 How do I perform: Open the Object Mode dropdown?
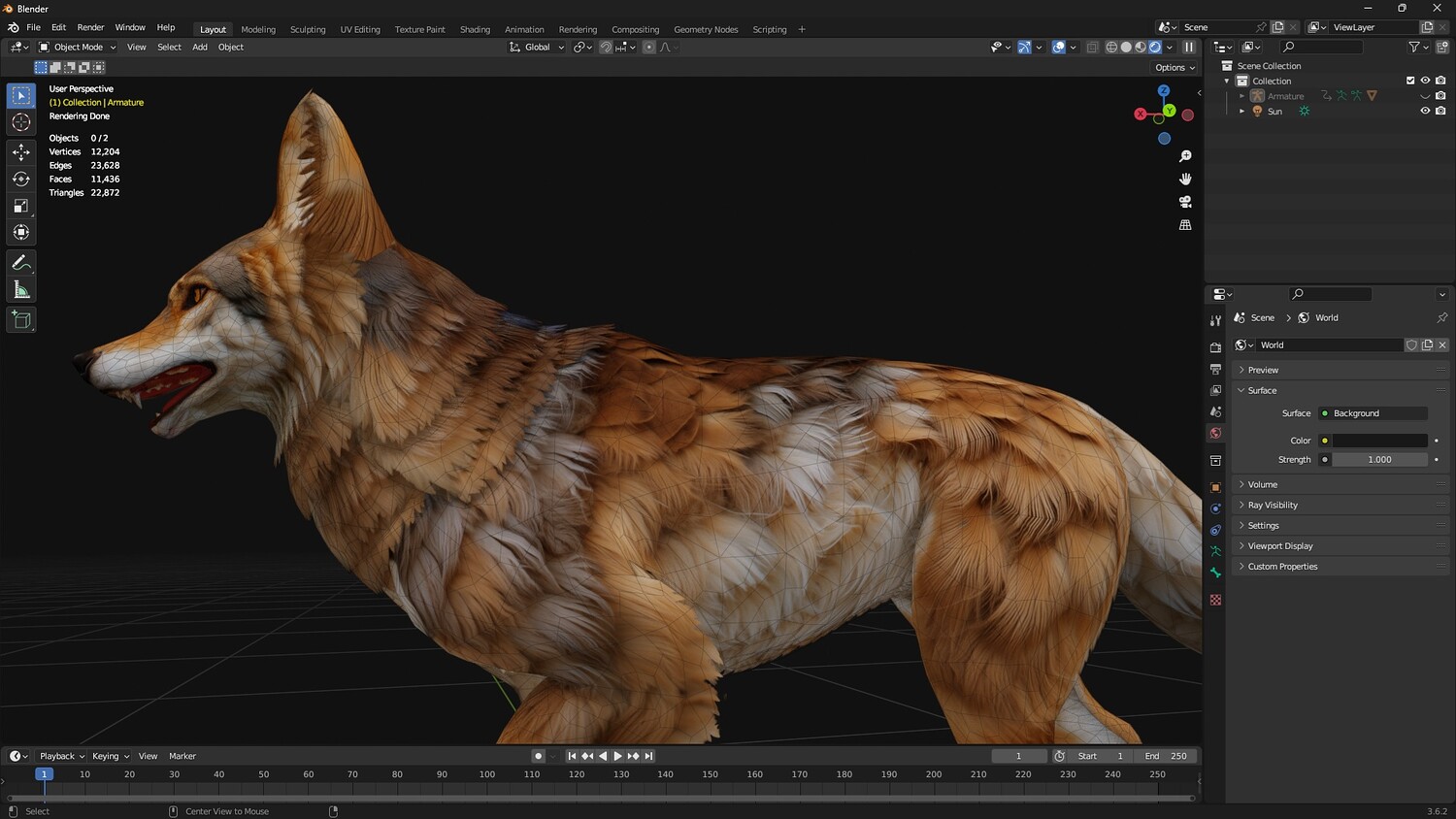[x=78, y=47]
